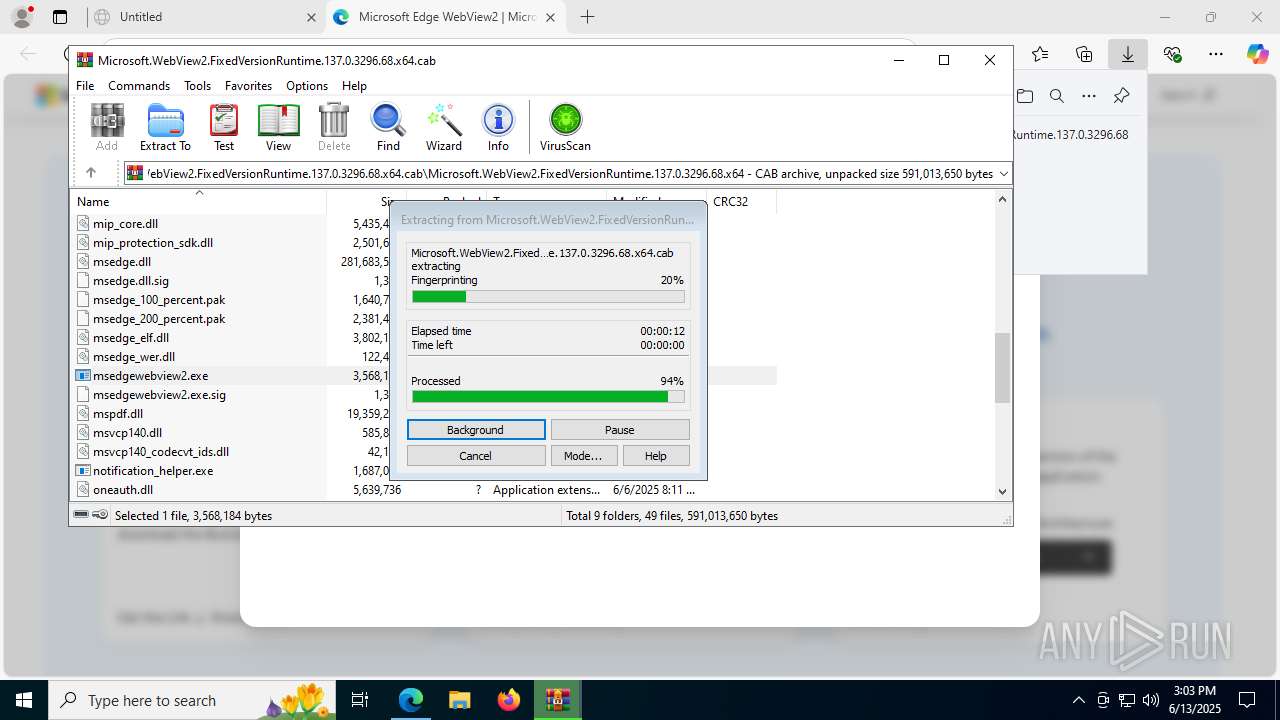Select oneauth.dll file
This screenshot has width=1280, height=720.
122,490
